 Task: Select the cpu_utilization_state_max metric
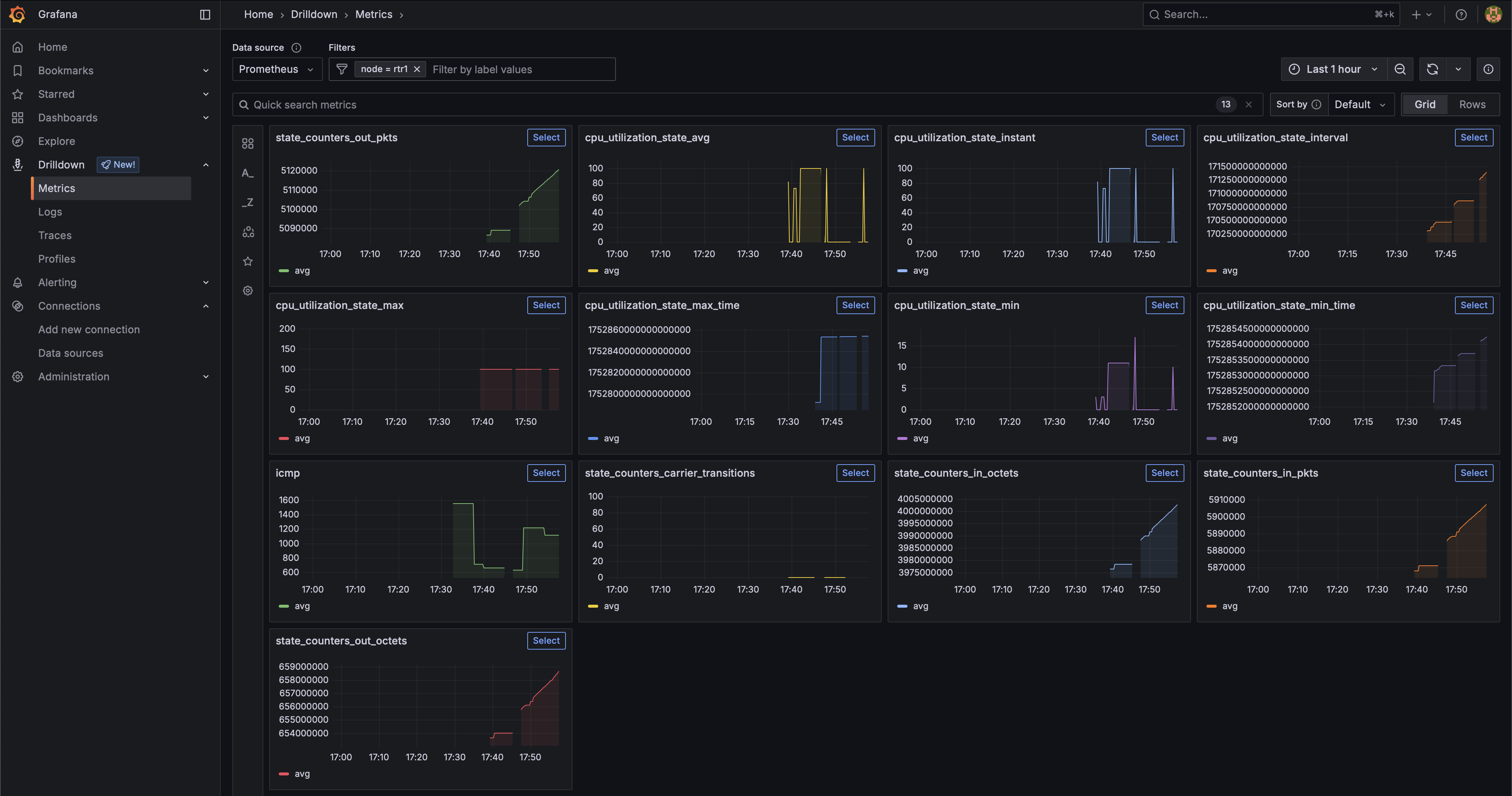pyautogui.click(x=546, y=305)
